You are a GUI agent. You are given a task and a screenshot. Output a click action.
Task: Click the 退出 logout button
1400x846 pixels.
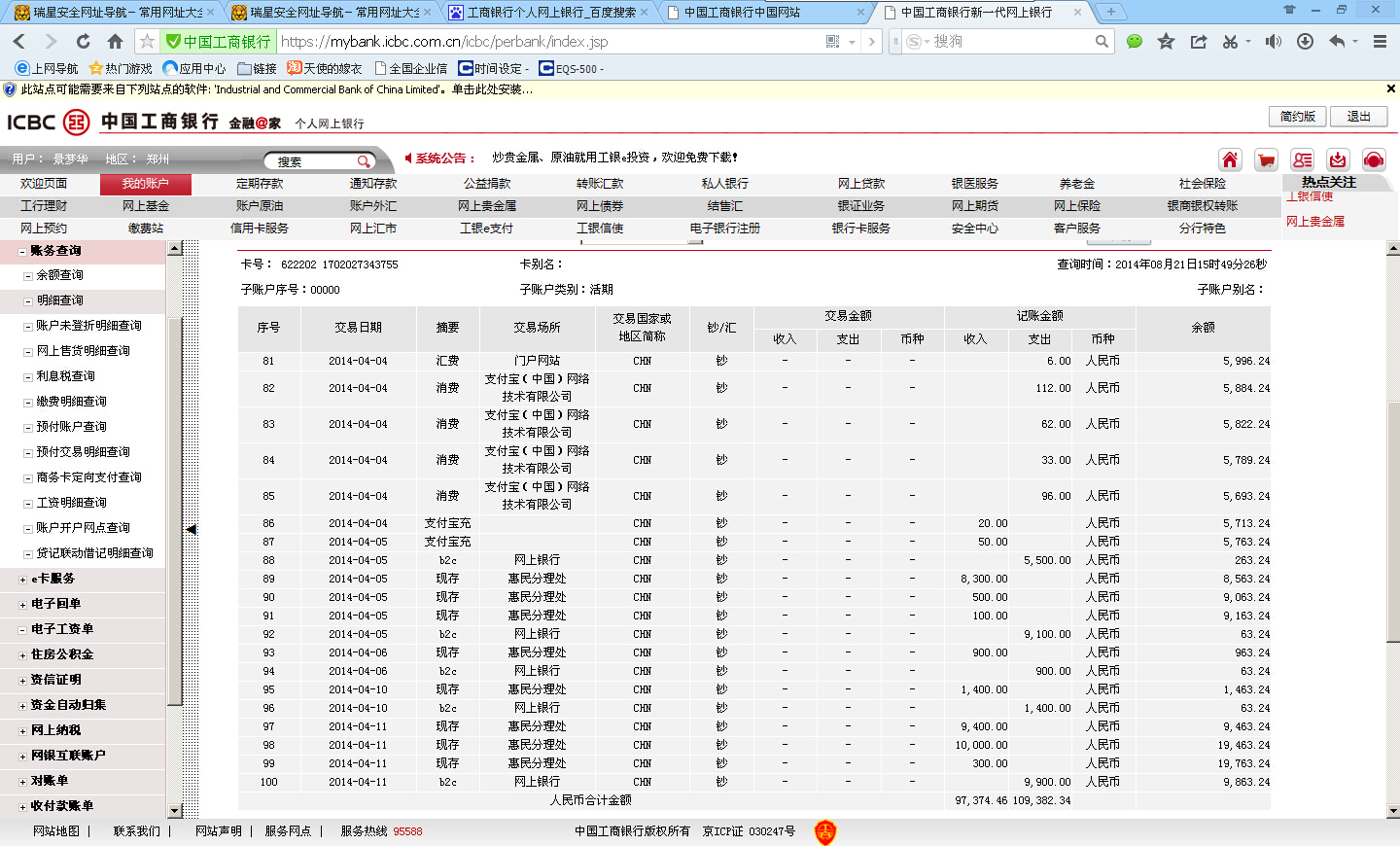click(1358, 117)
